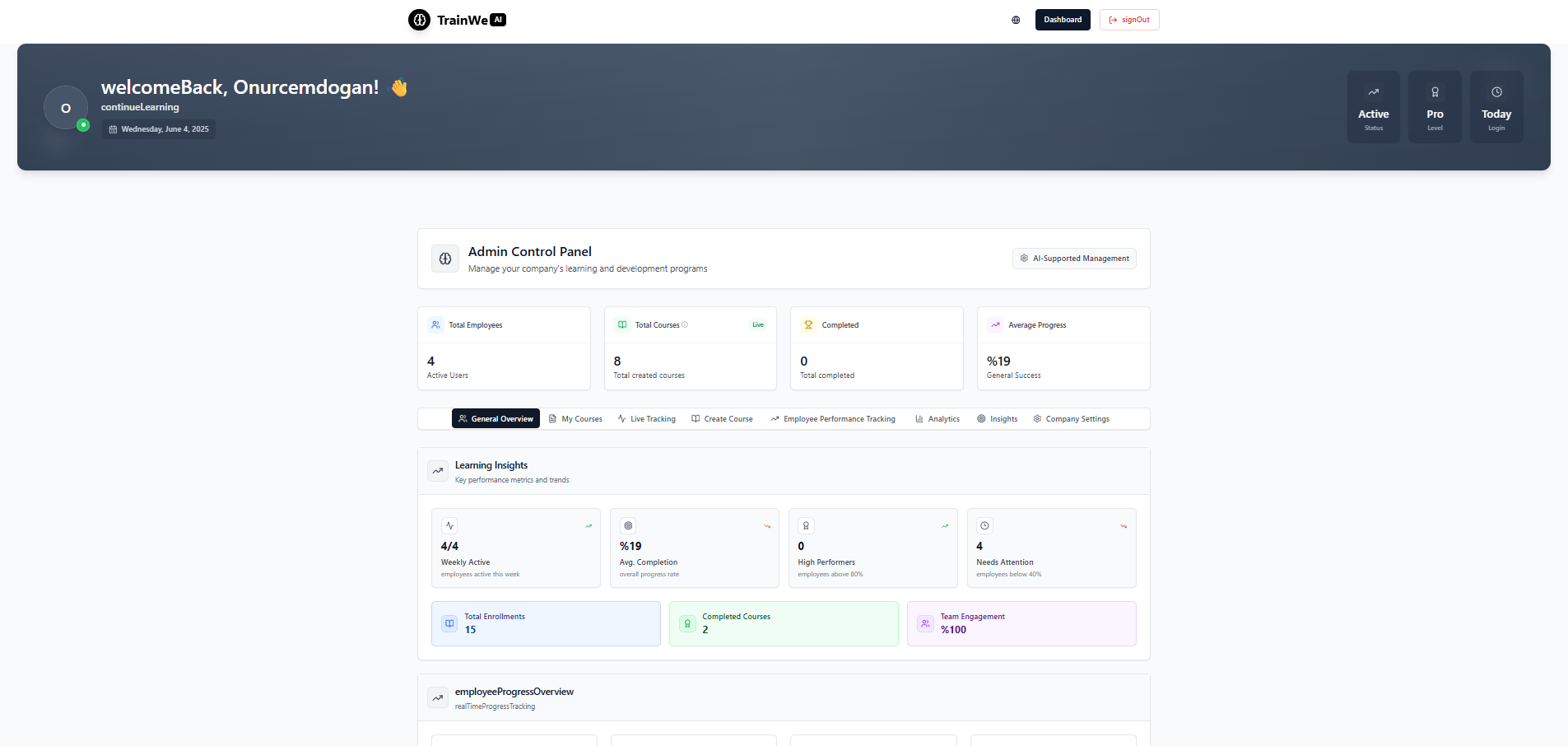Screen dimensions: 1568x746
Task: Click the Completed Courses award icon
Action: (x=687, y=623)
